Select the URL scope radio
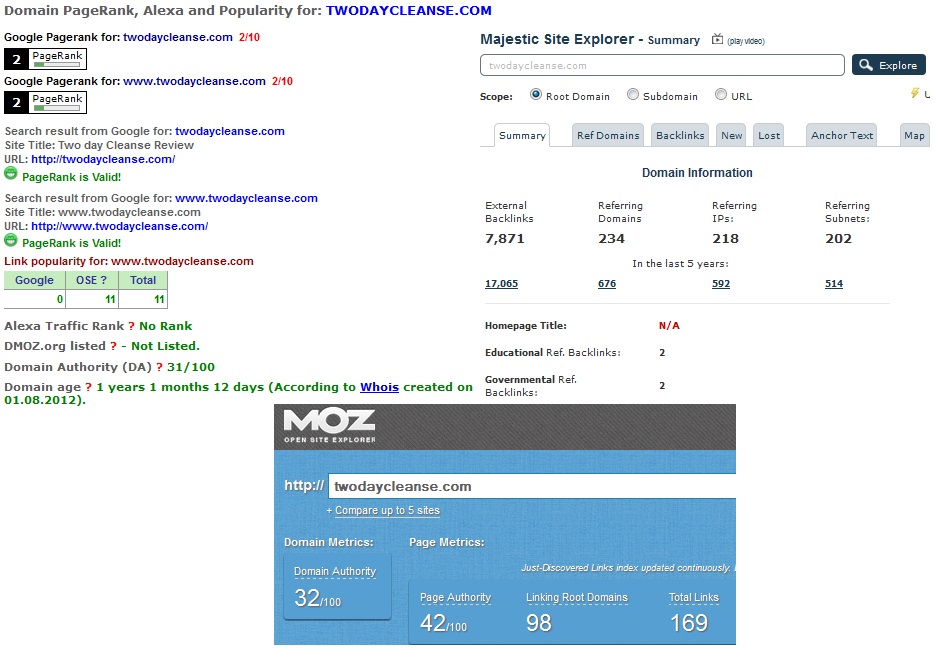This screenshot has width=938, height=666. (721, 95)
